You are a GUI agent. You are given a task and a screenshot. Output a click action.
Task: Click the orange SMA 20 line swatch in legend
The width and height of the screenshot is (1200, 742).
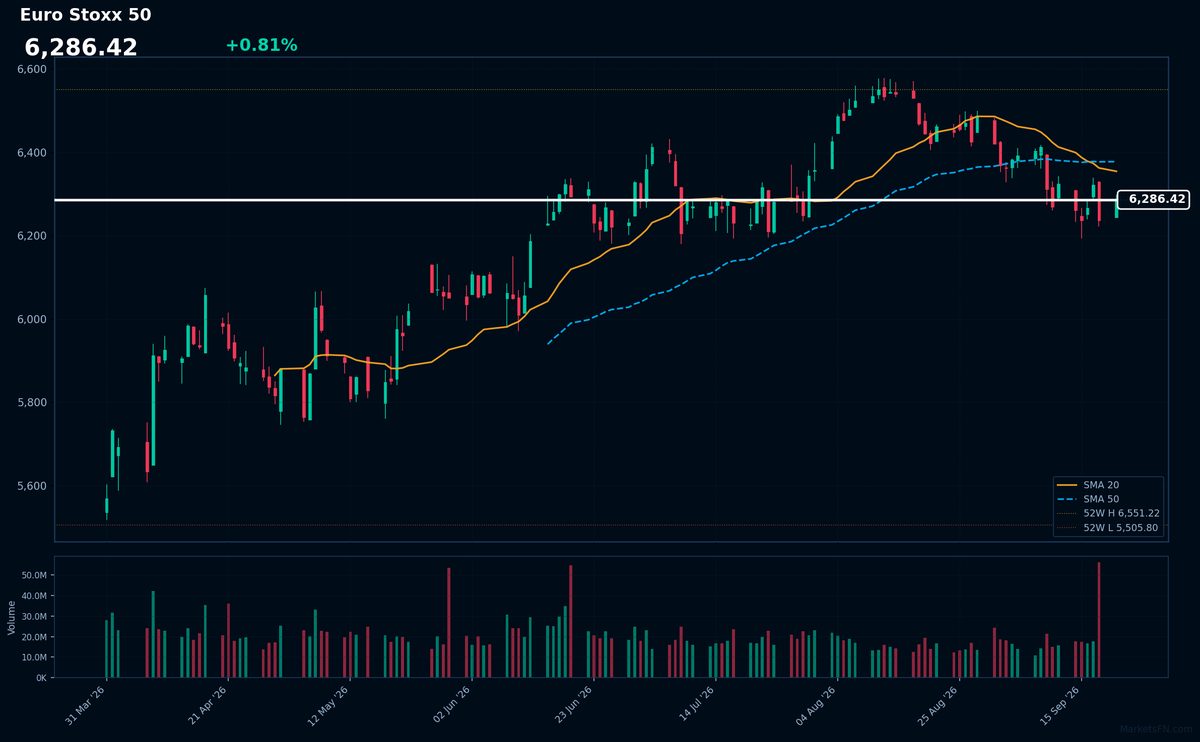pos(1067,485)
